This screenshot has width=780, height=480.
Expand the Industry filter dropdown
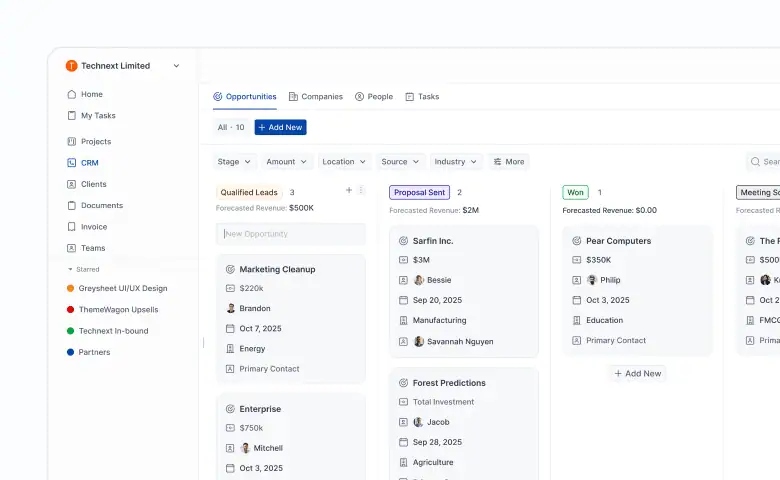[x=456, y=162]
